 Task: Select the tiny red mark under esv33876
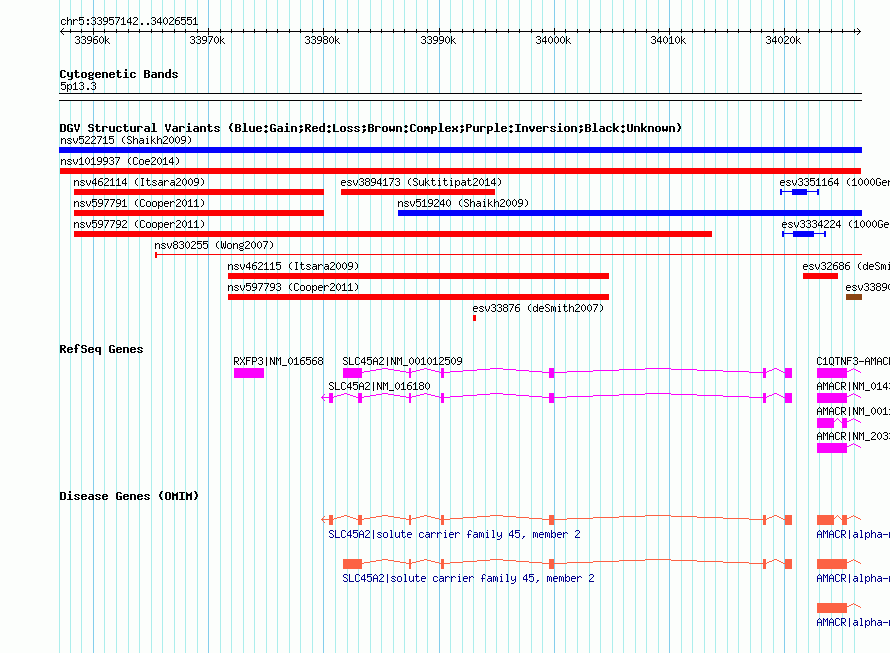[x=475, y=318]
